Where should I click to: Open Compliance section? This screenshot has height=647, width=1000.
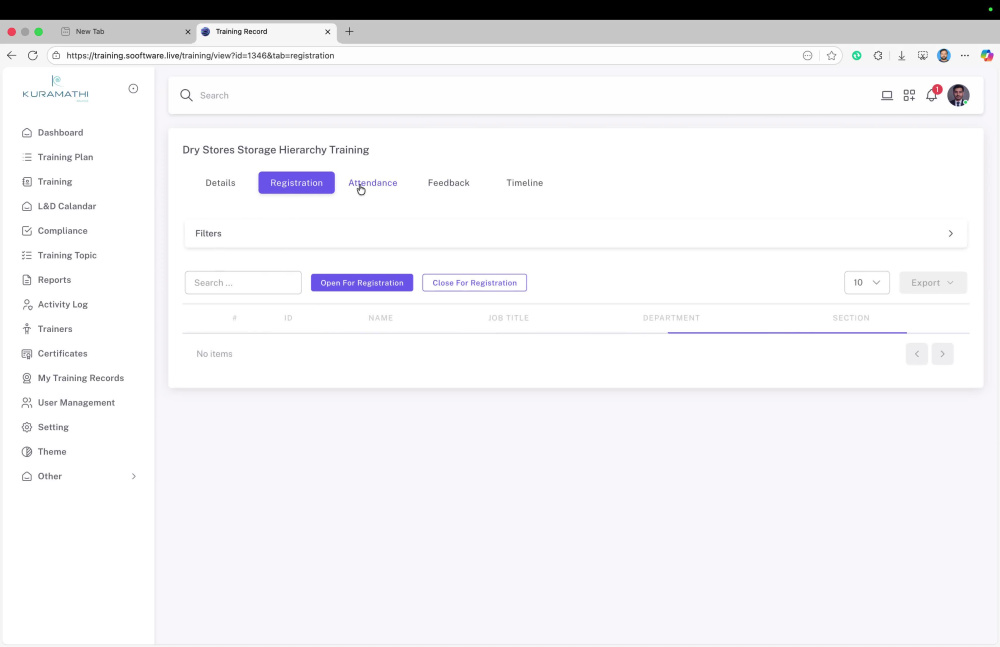62,231
